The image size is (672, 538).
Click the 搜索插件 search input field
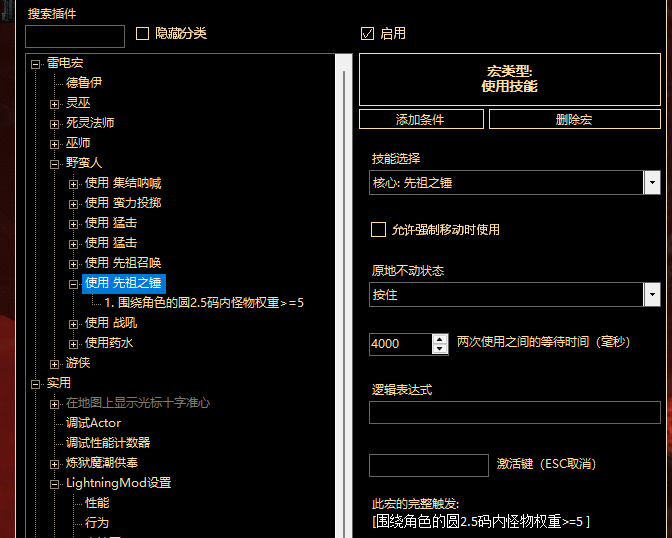tap(75, 37)
